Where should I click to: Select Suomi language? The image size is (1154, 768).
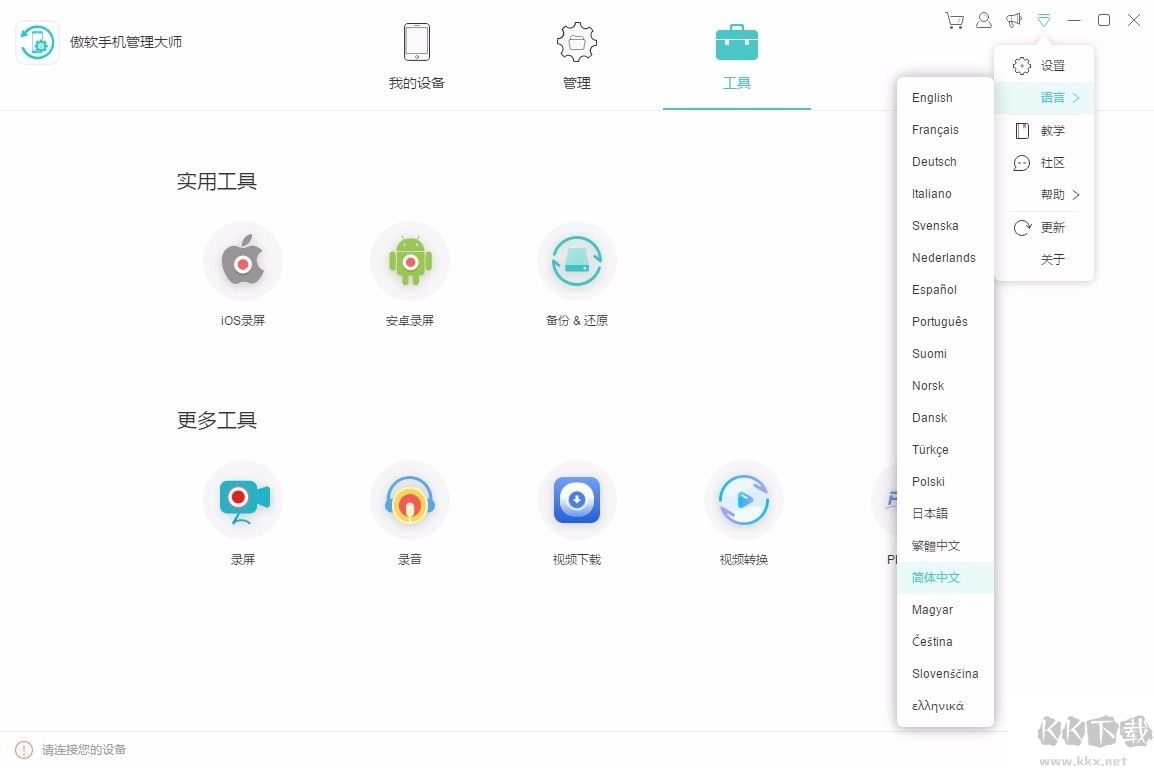point(945,354)
